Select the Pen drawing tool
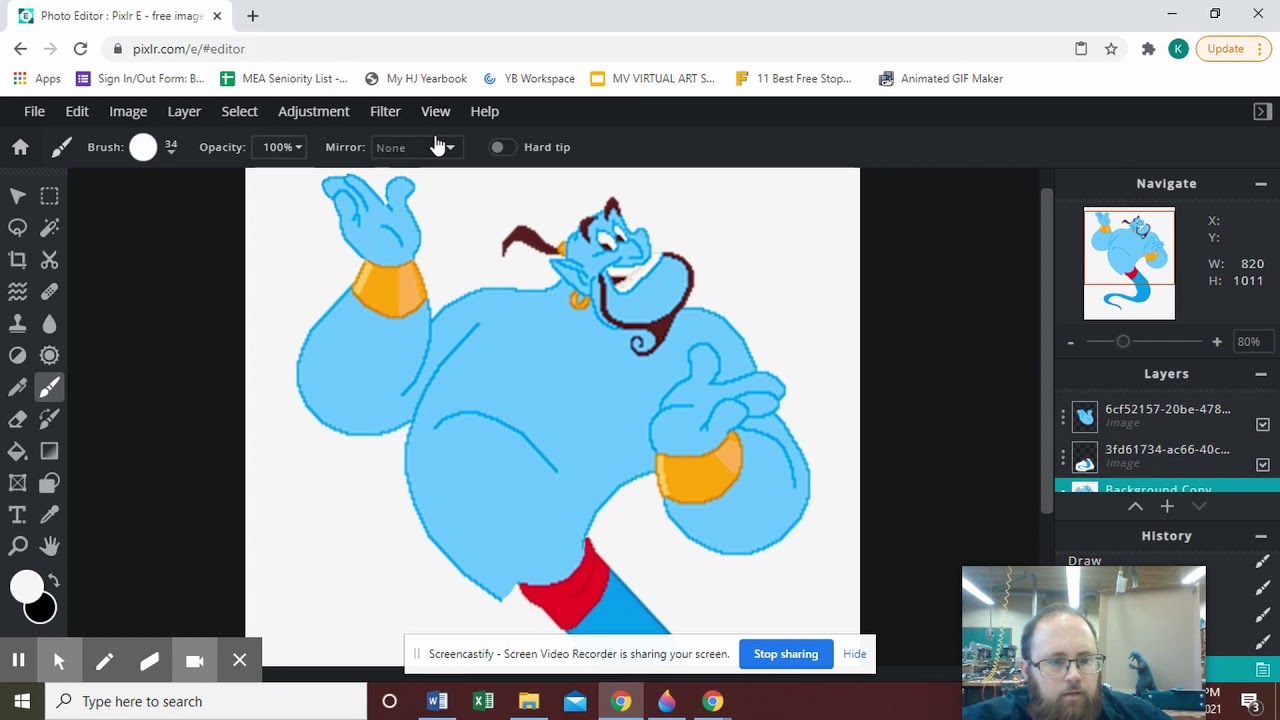1280x720 pixels. click(17, 388)
